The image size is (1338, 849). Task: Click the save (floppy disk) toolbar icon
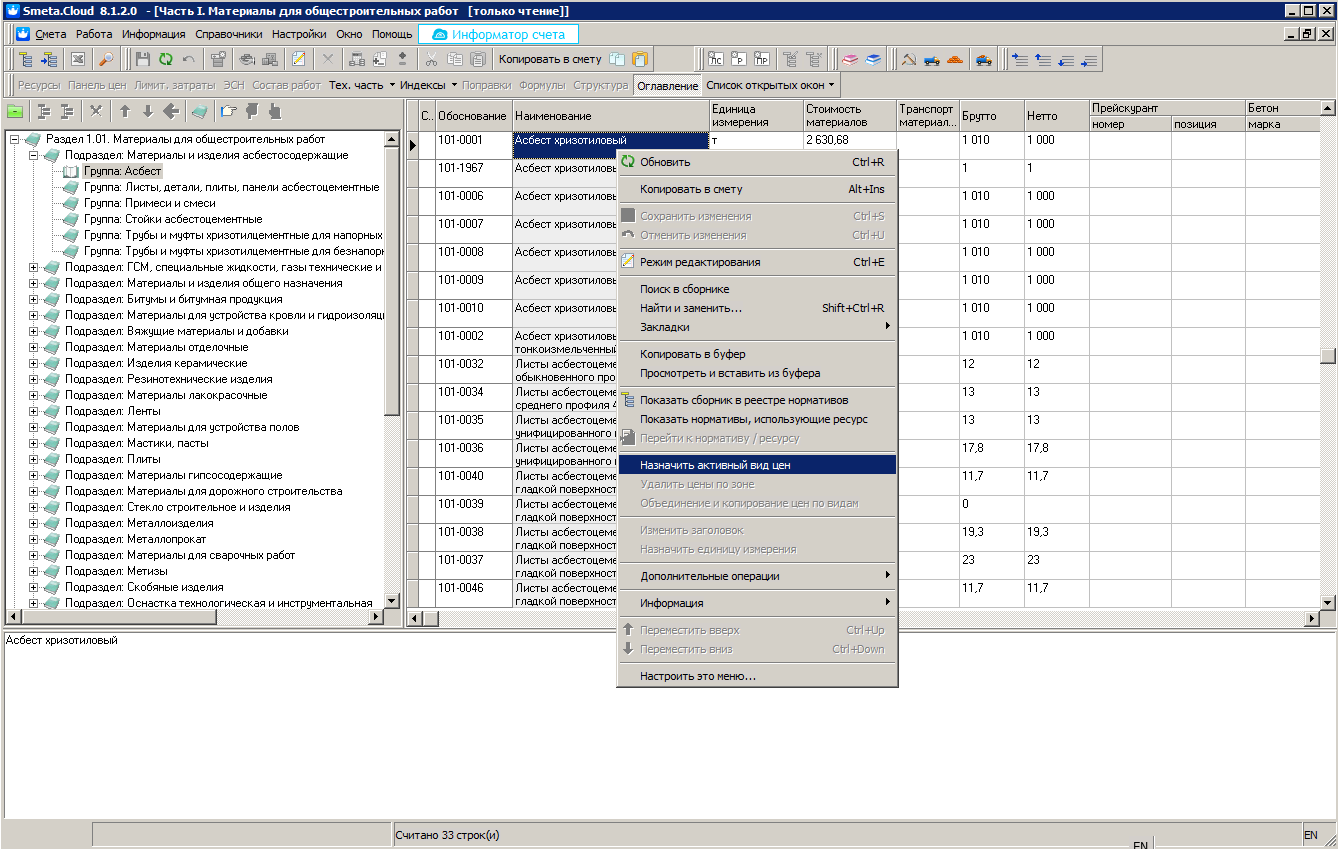143,60
